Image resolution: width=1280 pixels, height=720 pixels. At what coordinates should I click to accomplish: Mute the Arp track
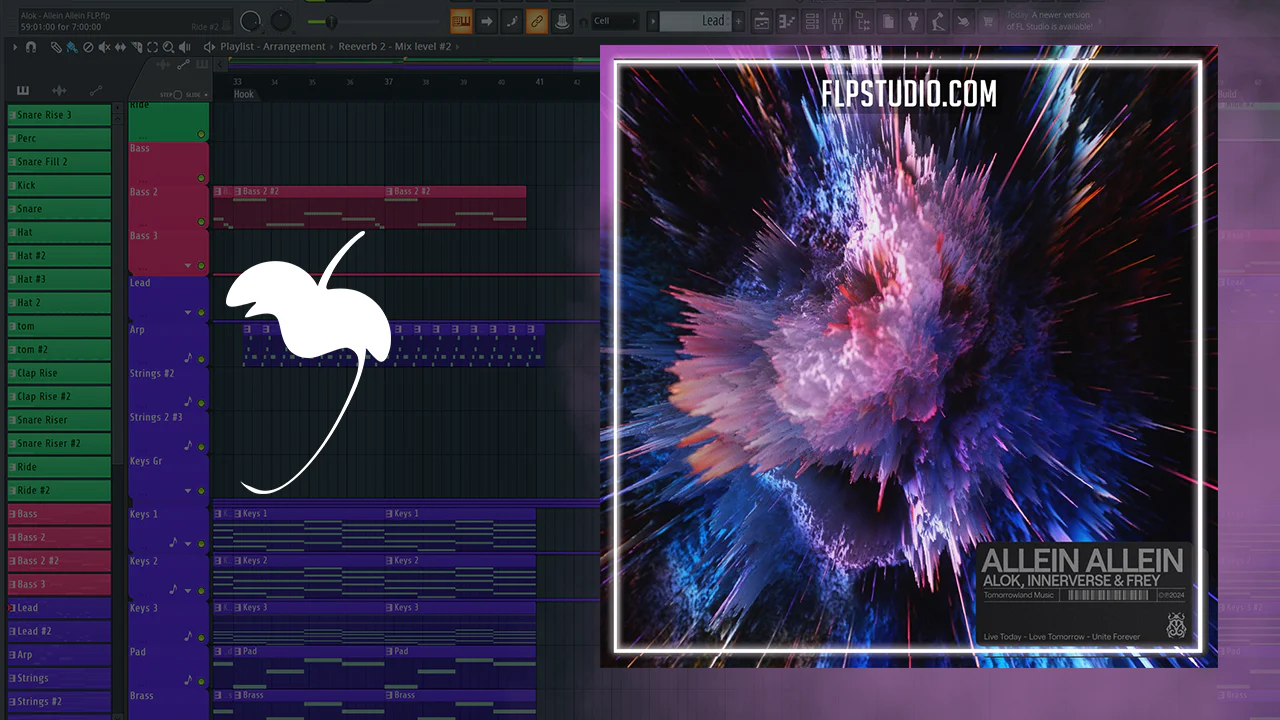[x=201, y=359]
